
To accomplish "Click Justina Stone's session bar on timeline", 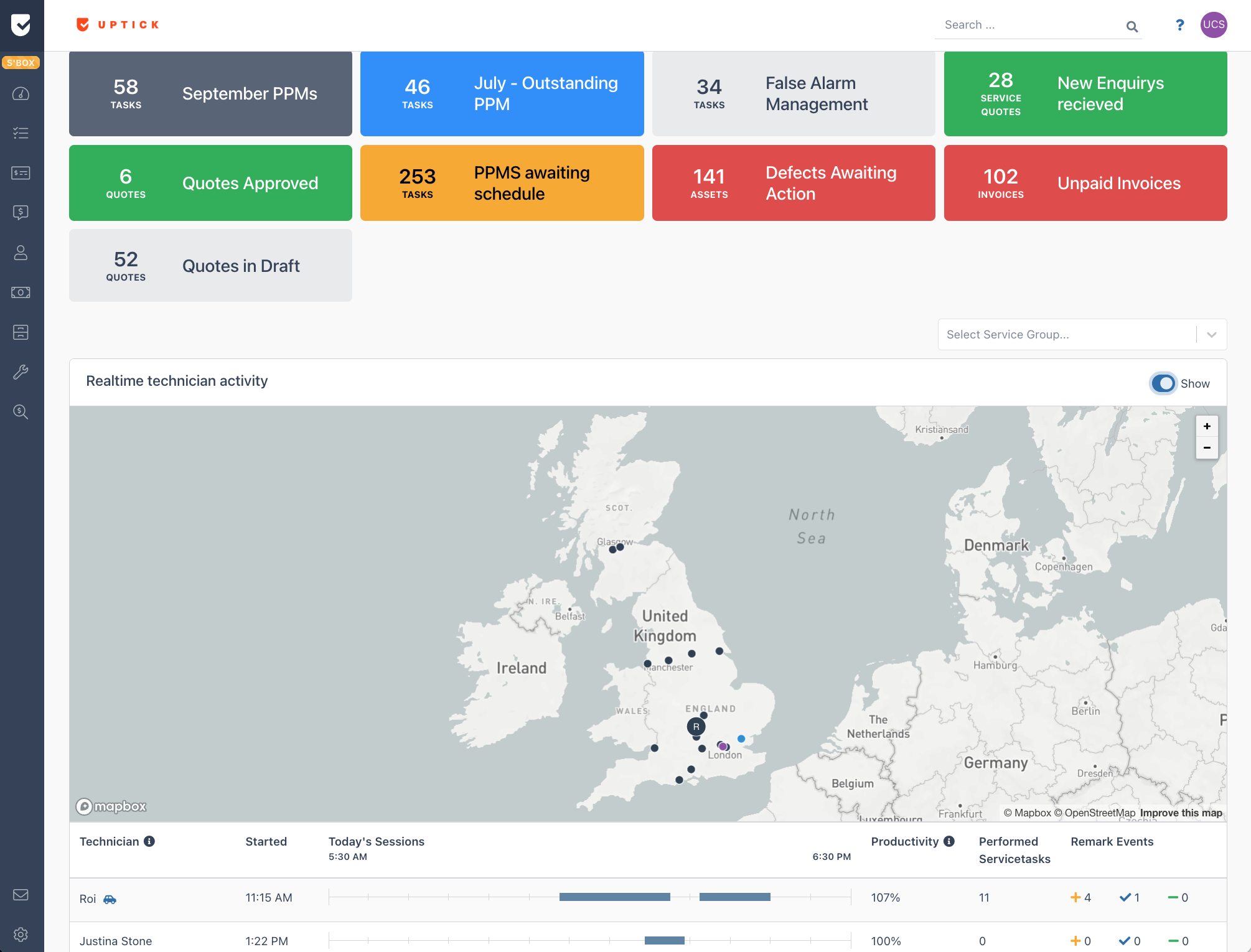I will click(664, 941).
